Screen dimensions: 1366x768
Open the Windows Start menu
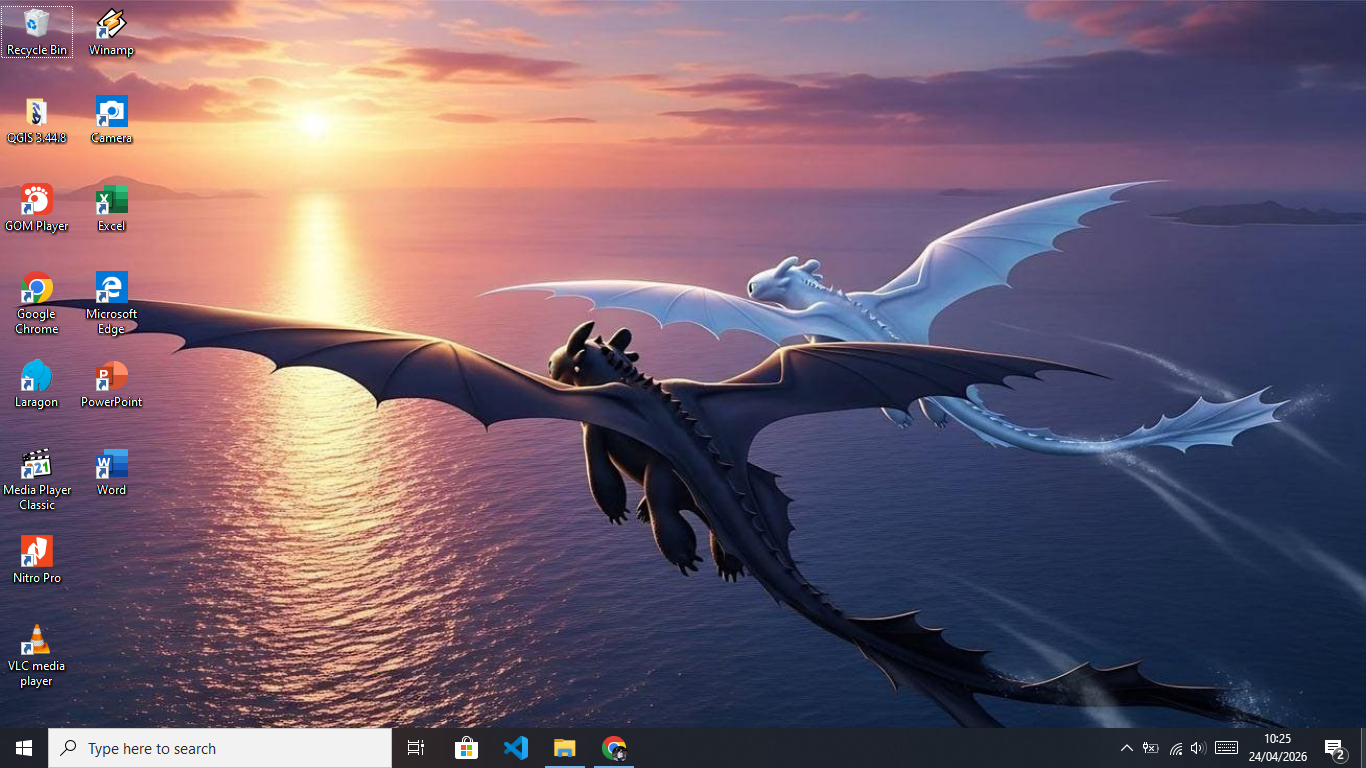point(24,748)
